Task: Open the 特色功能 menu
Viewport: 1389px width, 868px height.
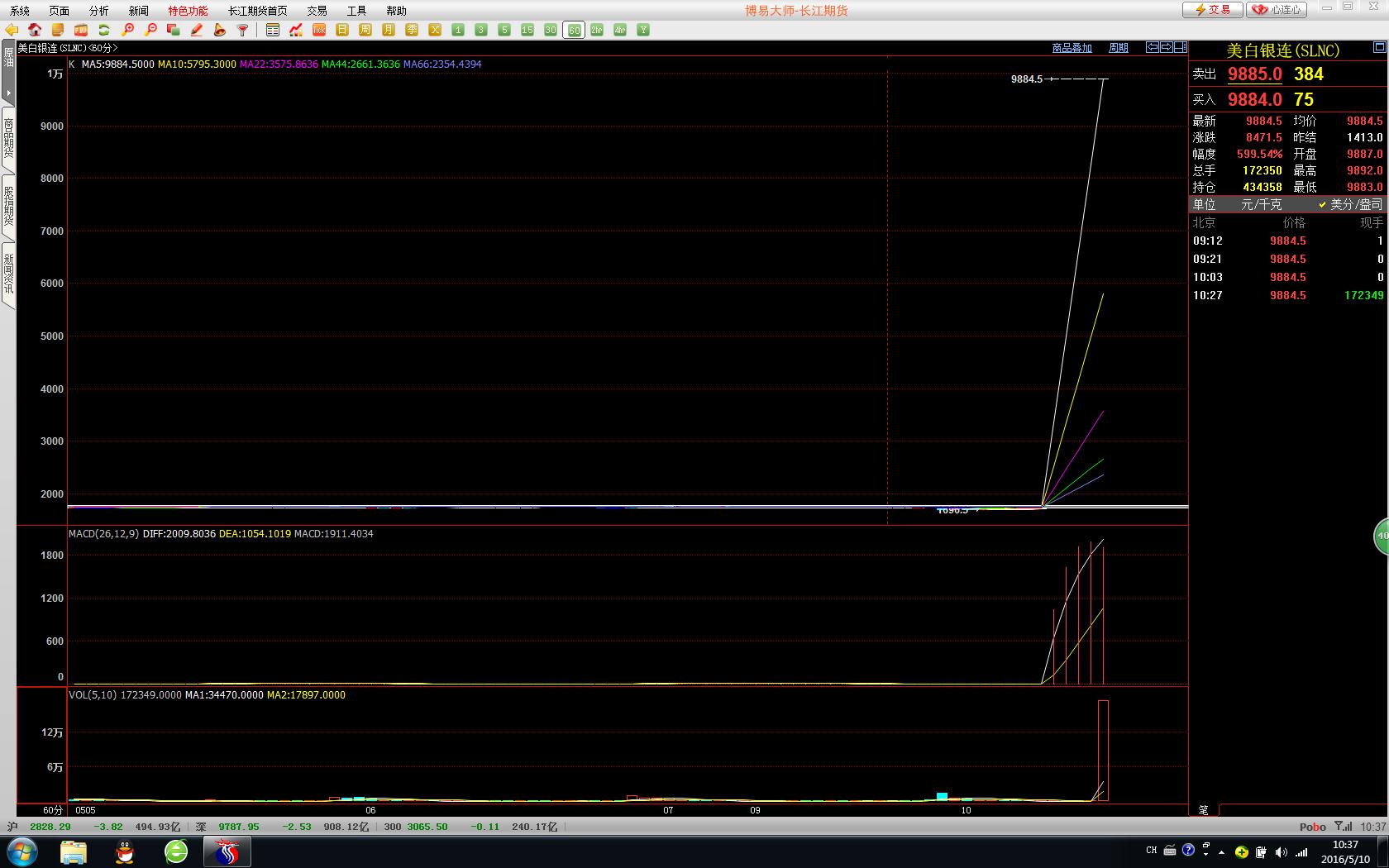Action: coord(188,11)
